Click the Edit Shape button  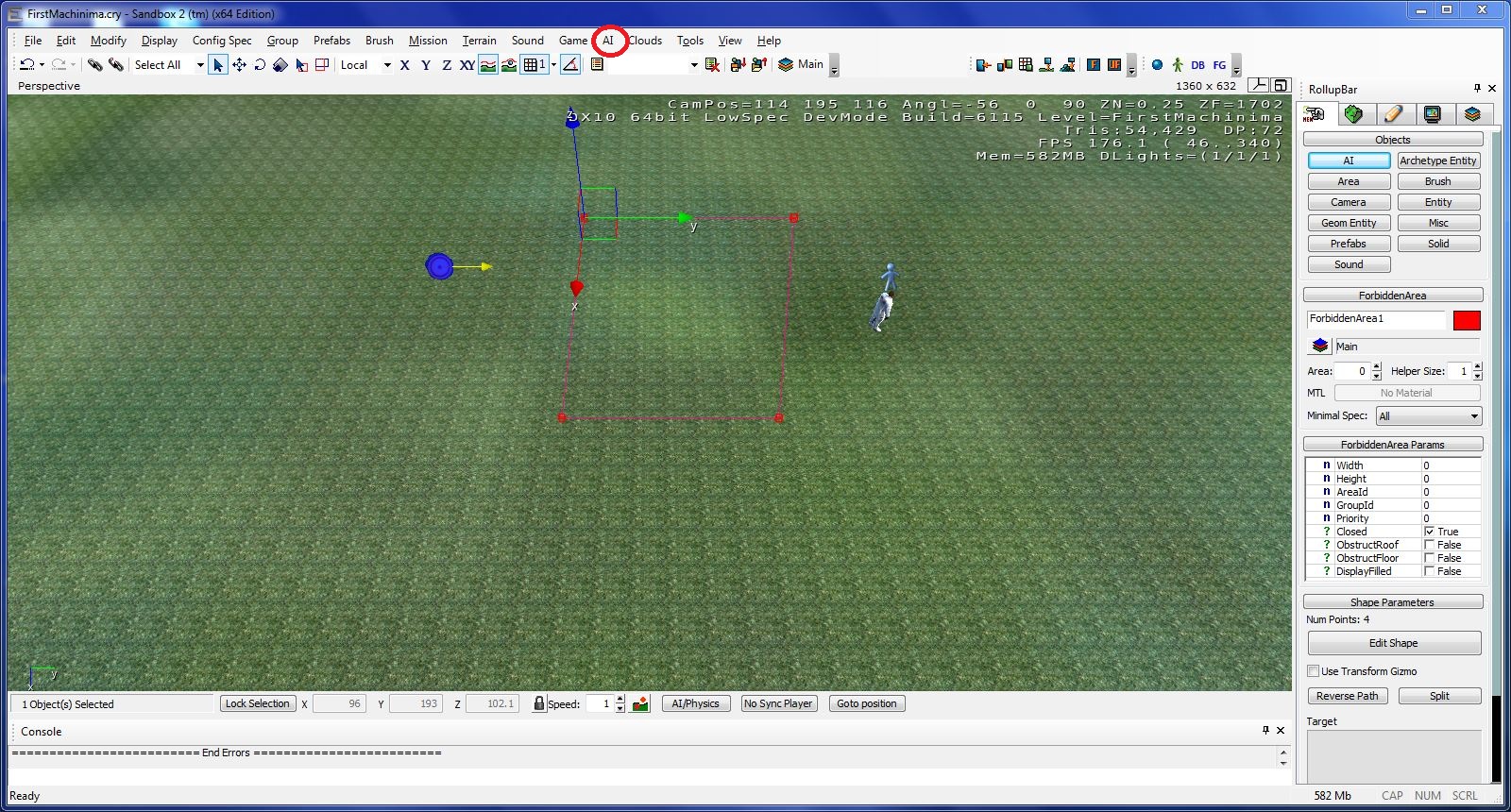click(1394, 643)
